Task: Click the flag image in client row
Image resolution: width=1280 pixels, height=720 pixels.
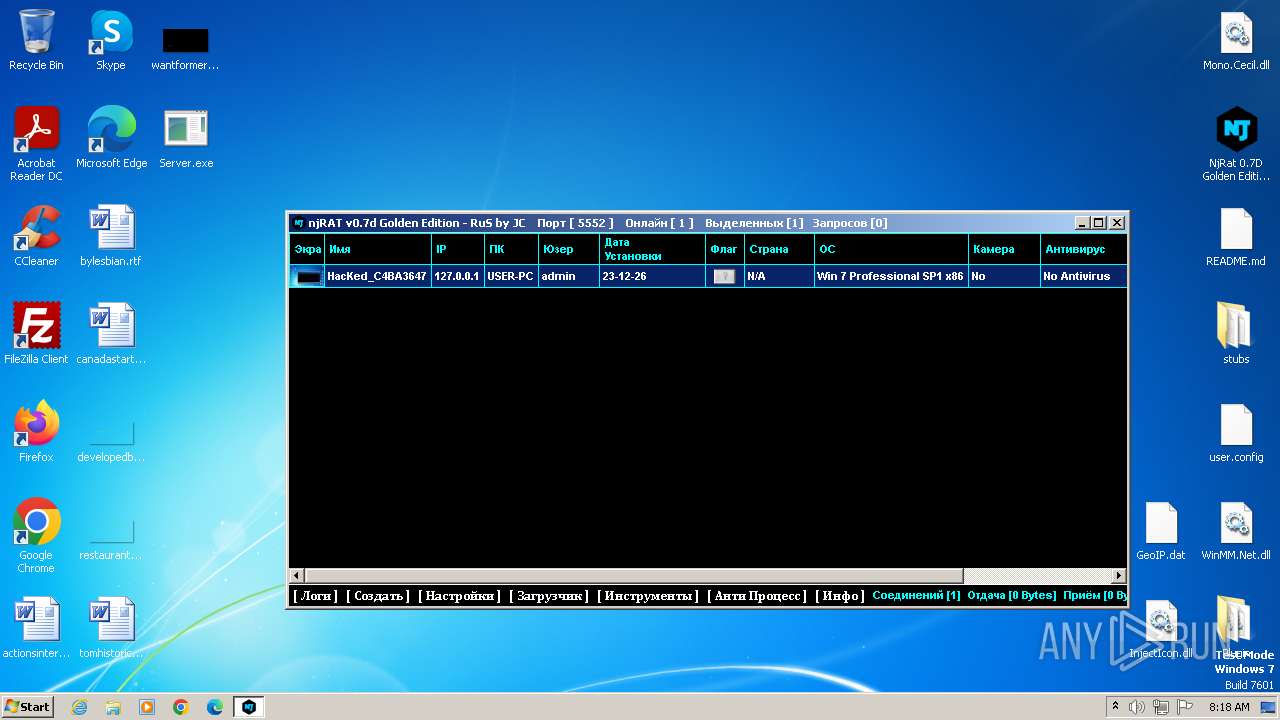Action: click(724, 277)
